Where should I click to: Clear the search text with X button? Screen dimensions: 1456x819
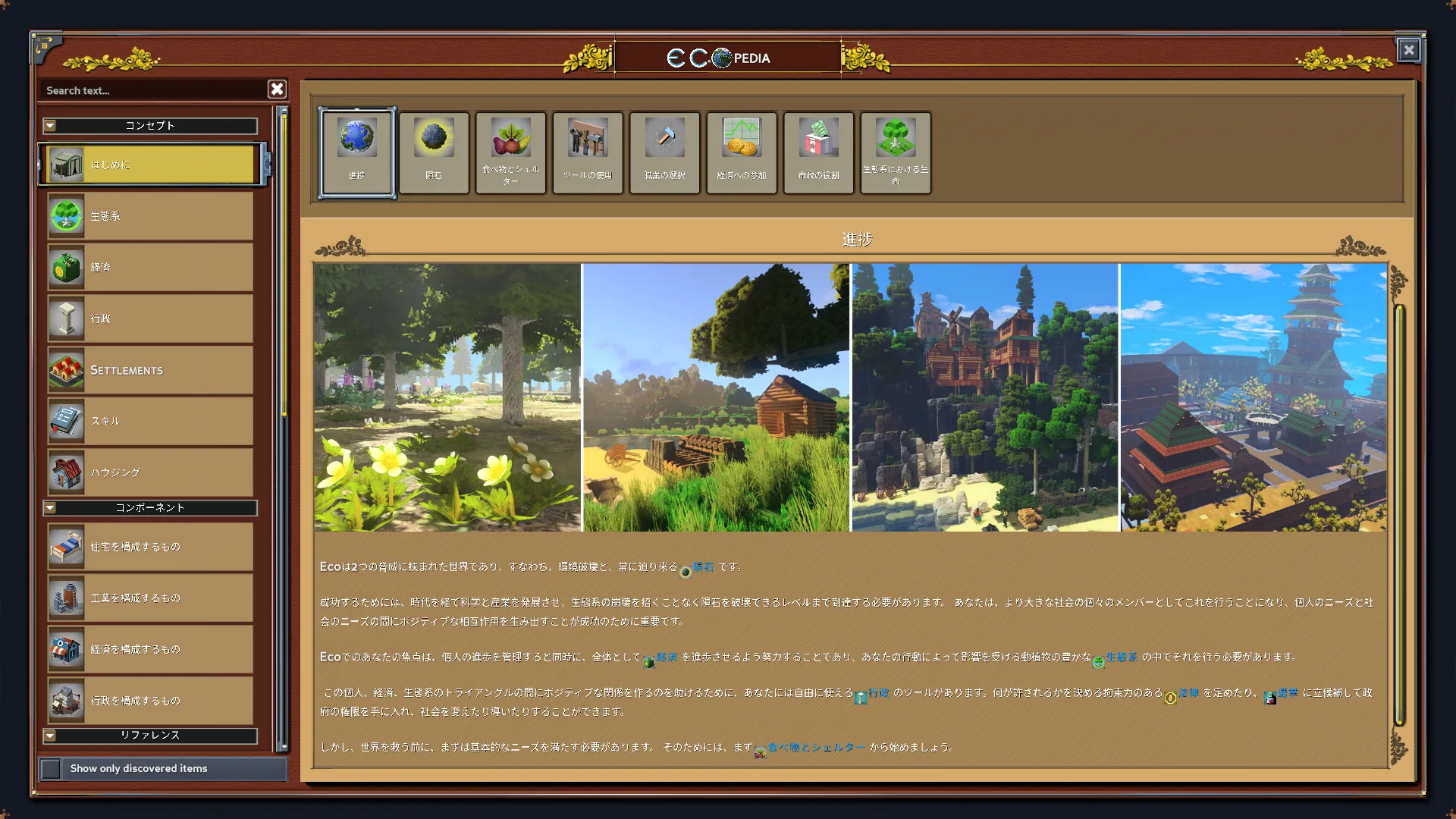(277, 89)
